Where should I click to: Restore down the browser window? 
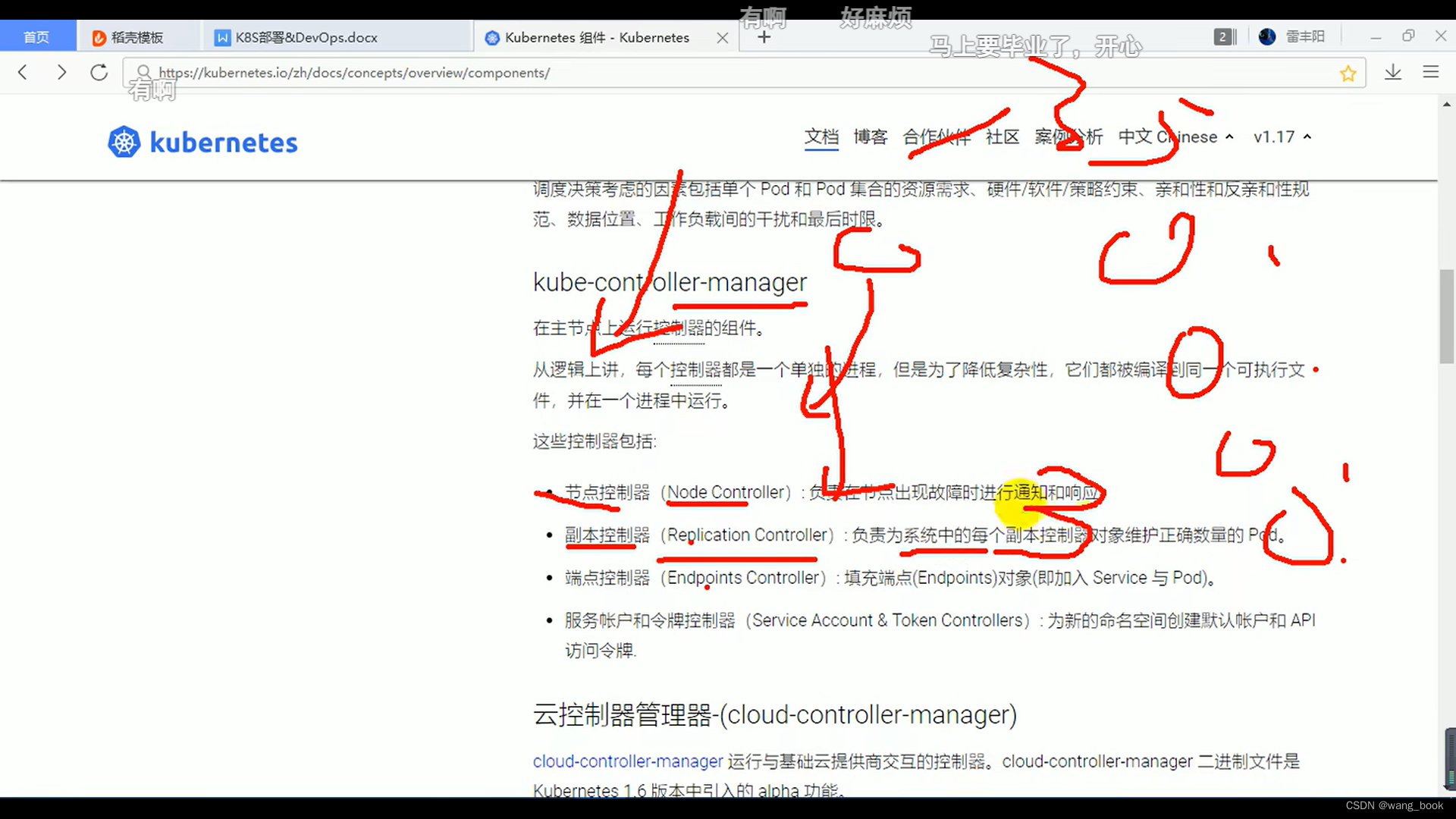pos(1408,36)
